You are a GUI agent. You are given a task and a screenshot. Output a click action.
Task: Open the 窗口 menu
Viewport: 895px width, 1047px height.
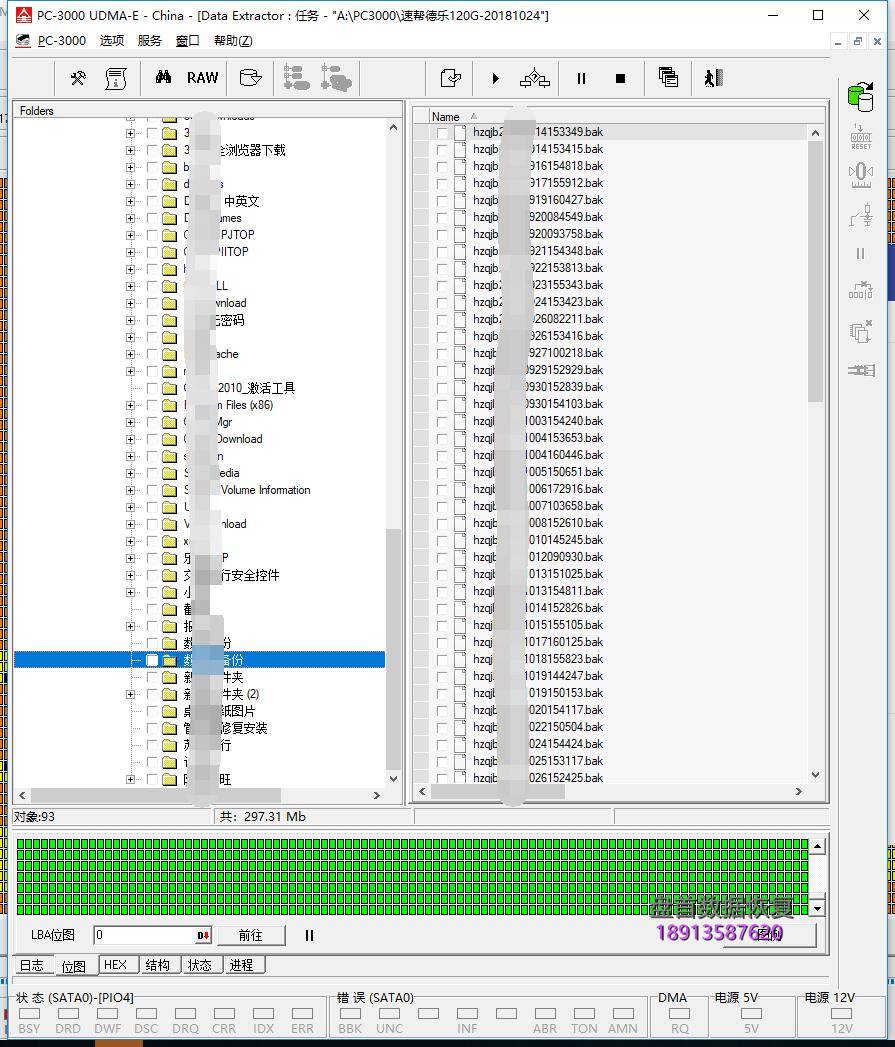click(188, 41)
